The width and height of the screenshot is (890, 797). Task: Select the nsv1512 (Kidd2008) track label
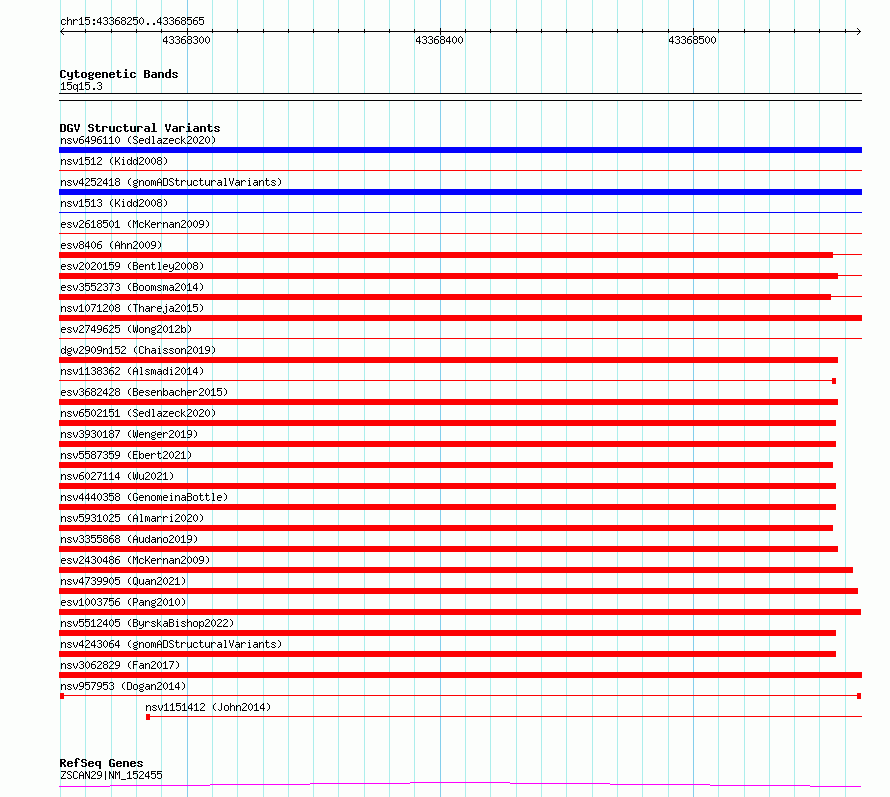[x=114, y=161]
